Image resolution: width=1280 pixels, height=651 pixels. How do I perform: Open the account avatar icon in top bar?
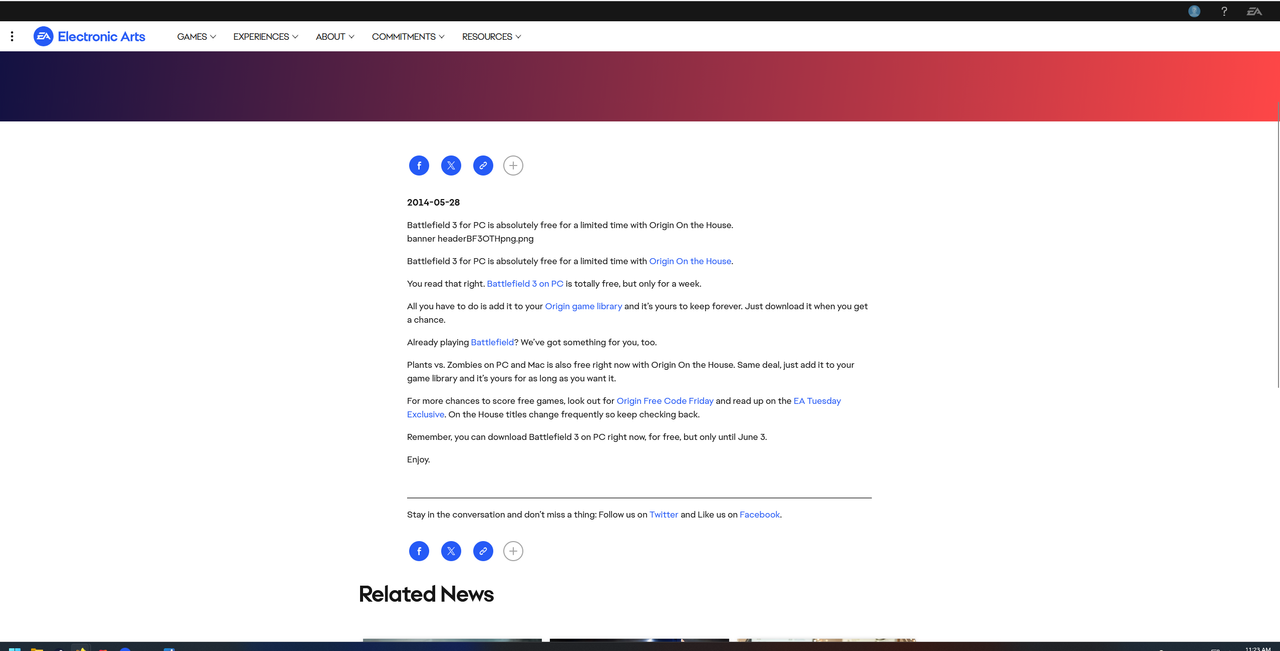tap(1194, 11)
